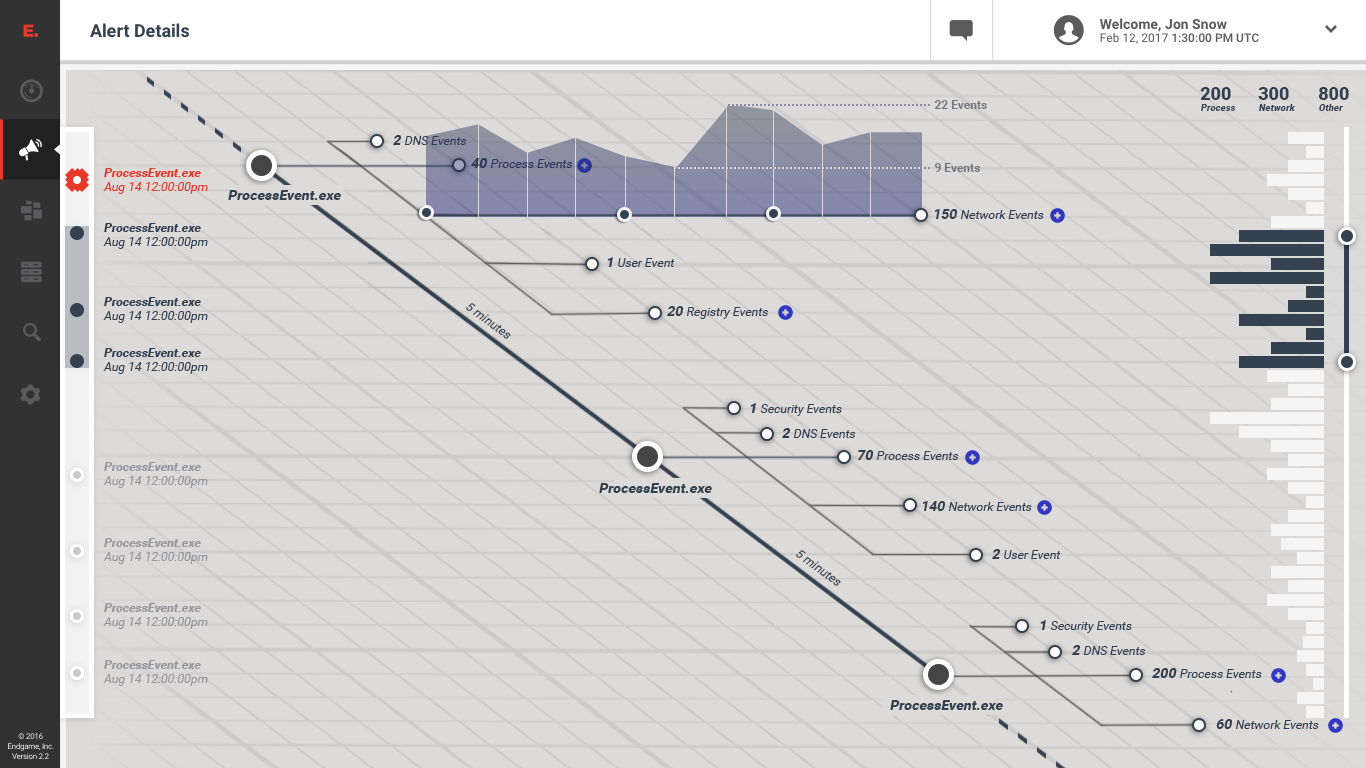
Task: Click the 300 Network count at top right
Action: click(1275, 98)
